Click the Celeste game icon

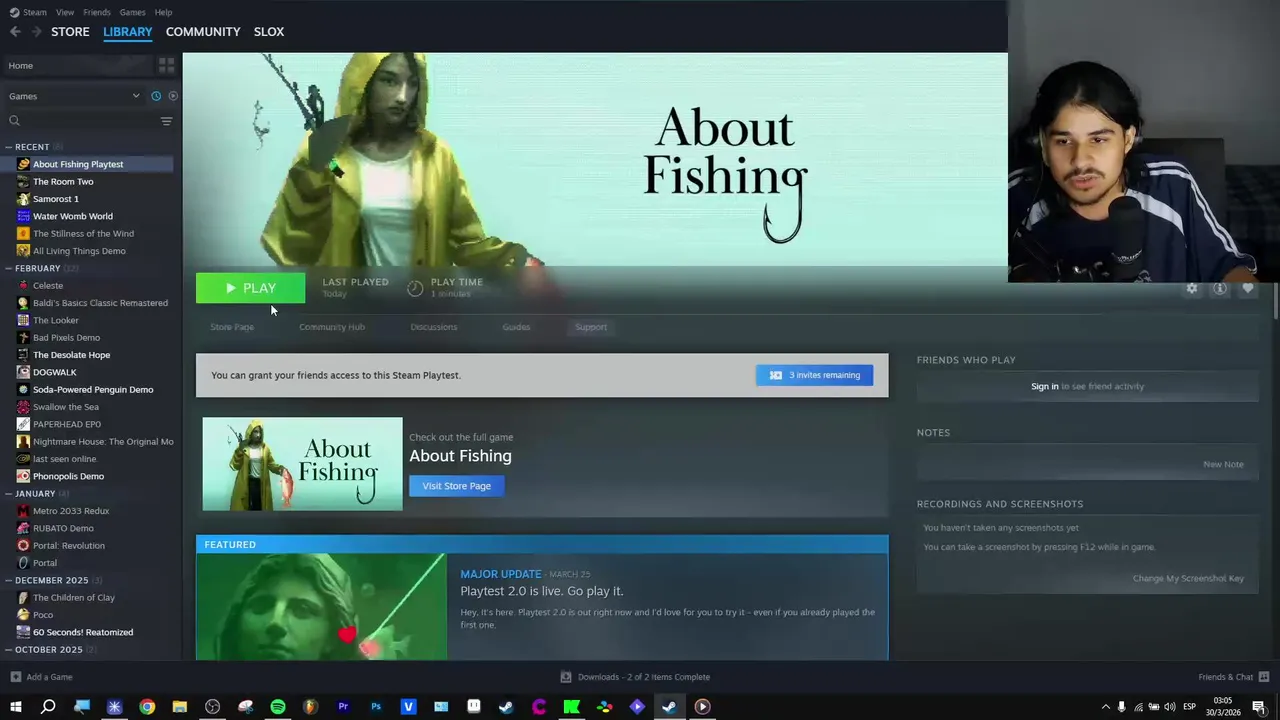[x=23, y=286]
